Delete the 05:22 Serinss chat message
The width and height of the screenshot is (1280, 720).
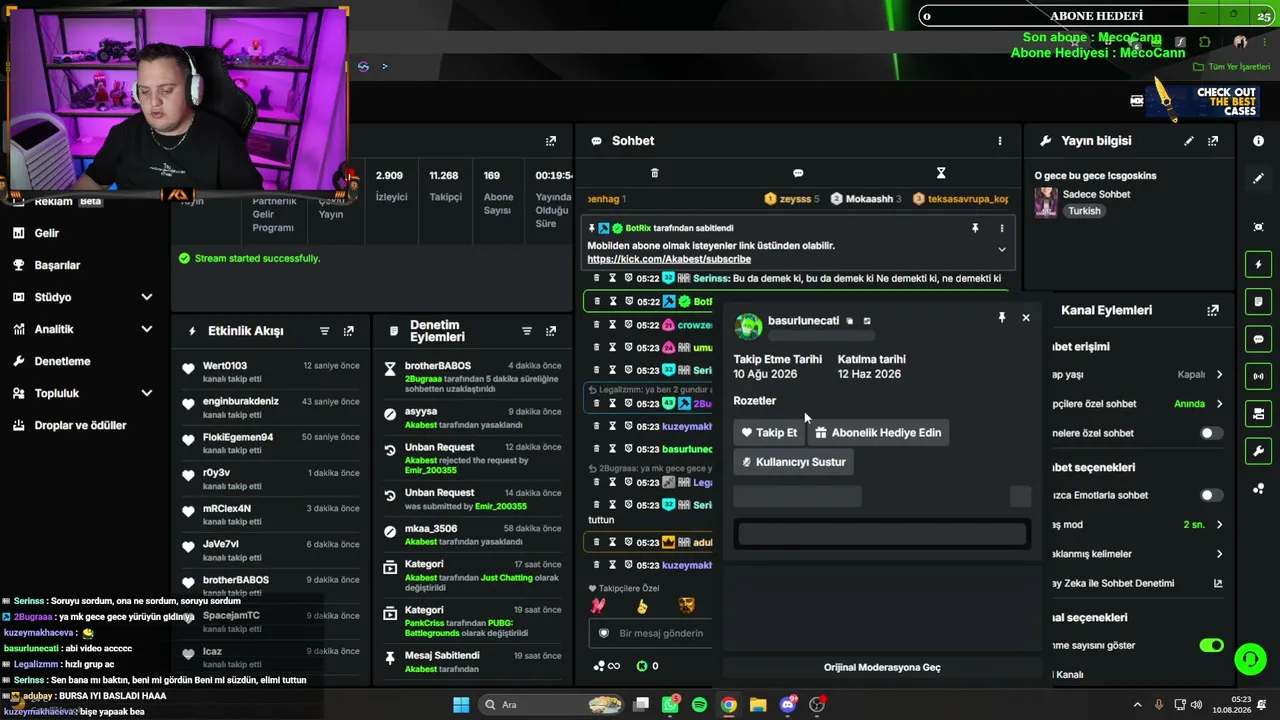(597, 278)
